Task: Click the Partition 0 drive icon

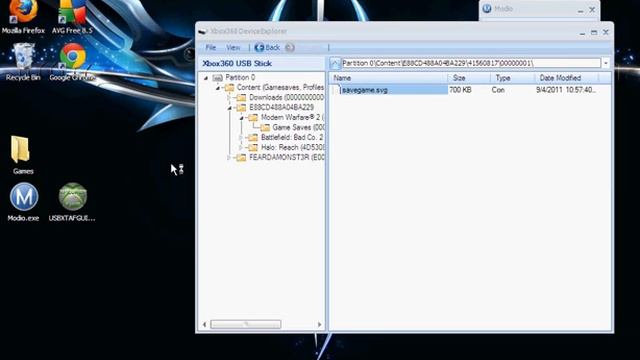Action: pyautogui.click(x=217, y=78)
